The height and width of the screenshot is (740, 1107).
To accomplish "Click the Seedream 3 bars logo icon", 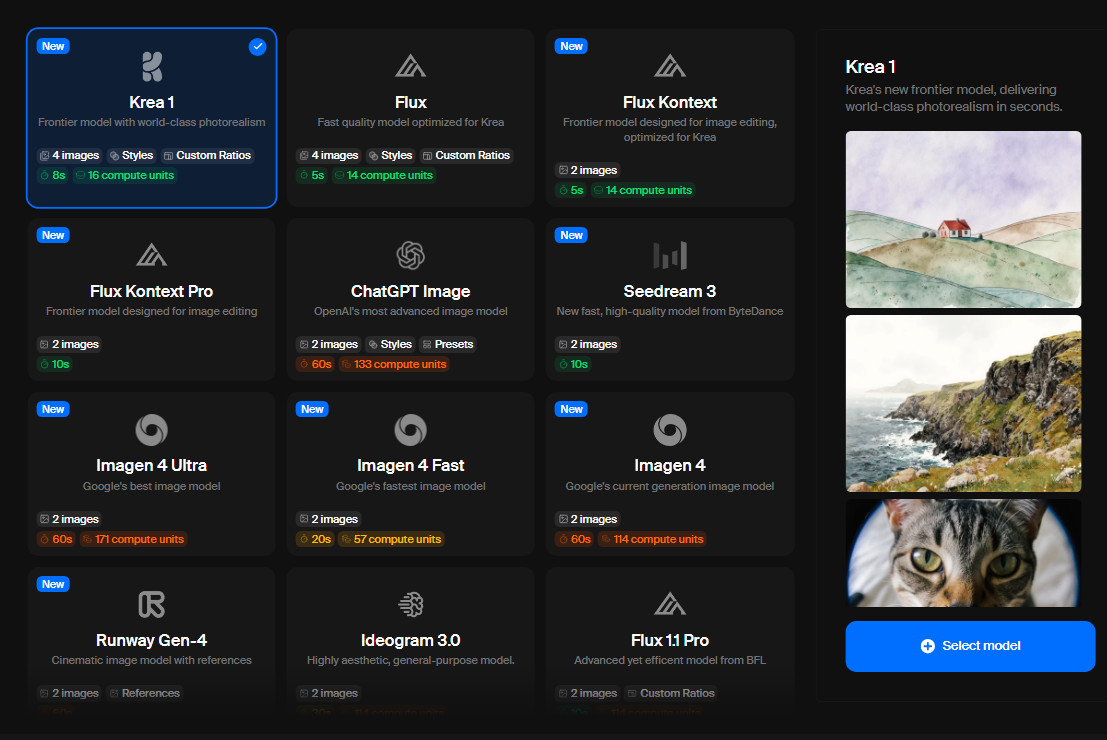I will 670,255.
